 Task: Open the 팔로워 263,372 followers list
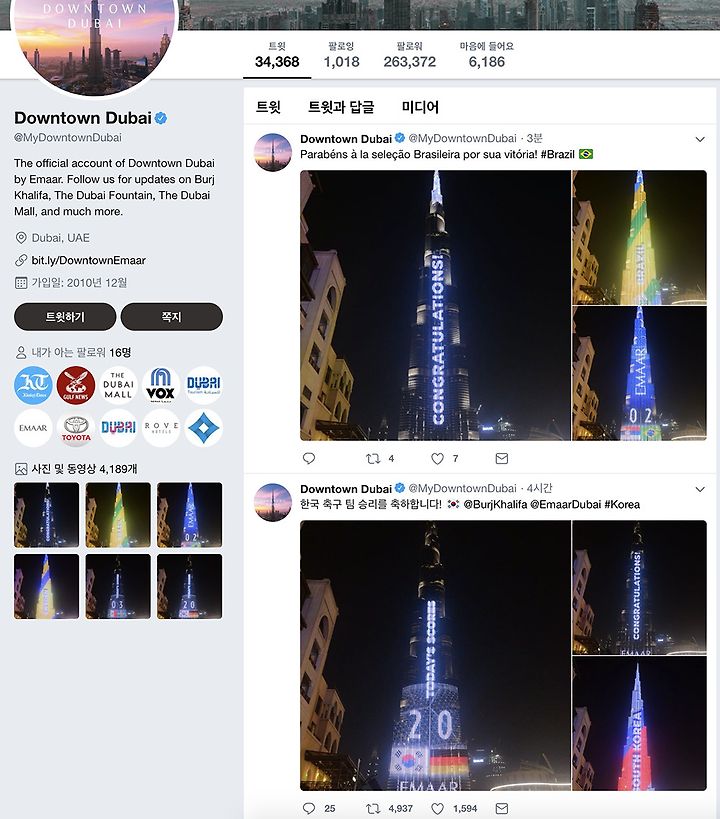(x=410, y=55)
